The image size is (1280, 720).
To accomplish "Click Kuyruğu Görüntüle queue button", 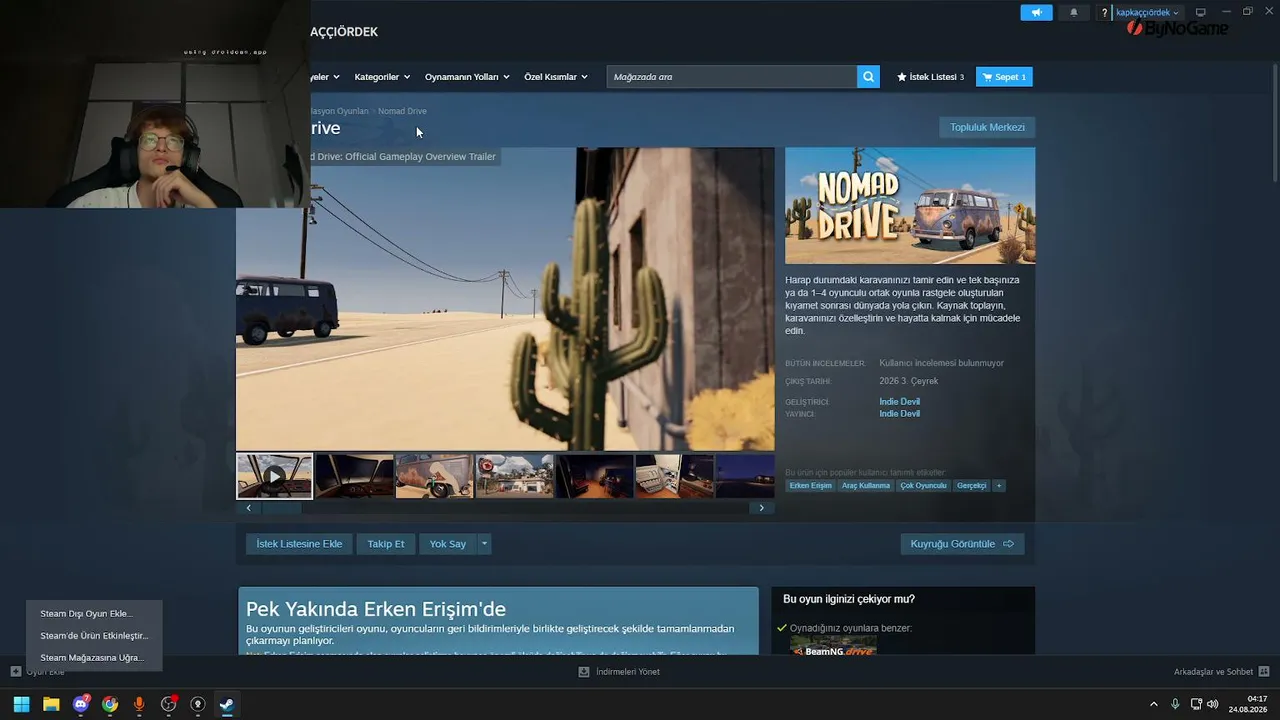I will click(962, 544).
